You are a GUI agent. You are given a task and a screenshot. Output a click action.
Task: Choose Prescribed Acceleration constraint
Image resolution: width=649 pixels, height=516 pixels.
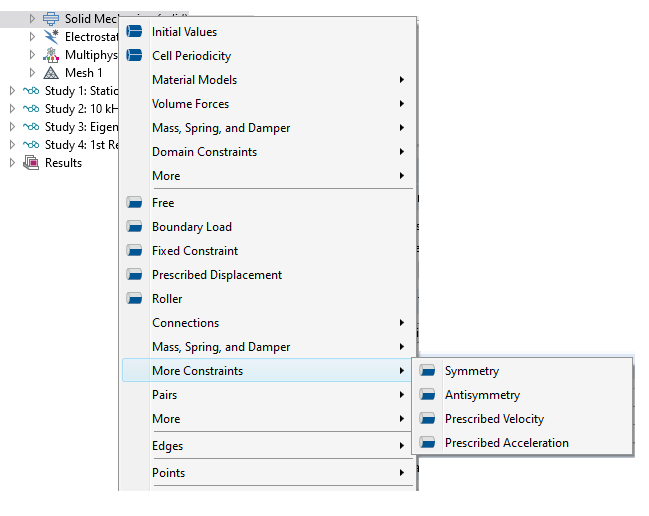click(506, 443)
